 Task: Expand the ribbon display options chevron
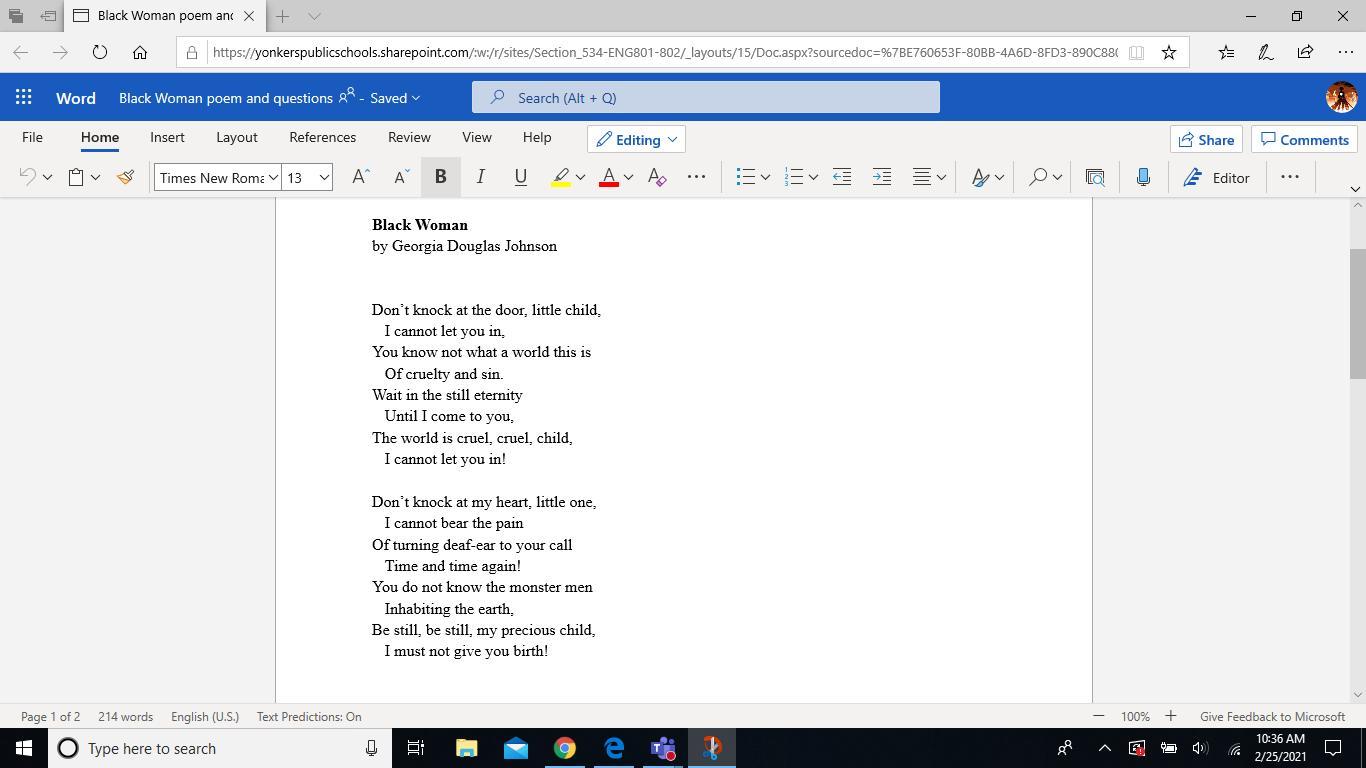pyautogui.click(x=1355, y=189)
